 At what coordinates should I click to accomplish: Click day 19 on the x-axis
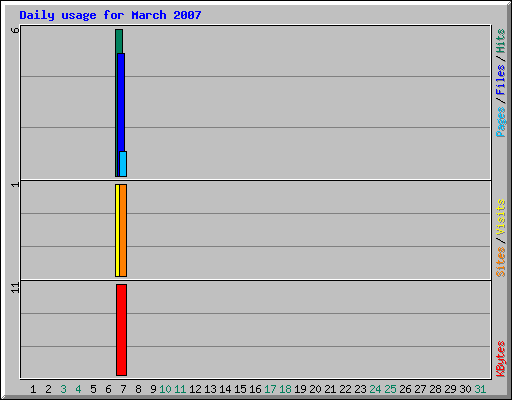tap(300, 389)
